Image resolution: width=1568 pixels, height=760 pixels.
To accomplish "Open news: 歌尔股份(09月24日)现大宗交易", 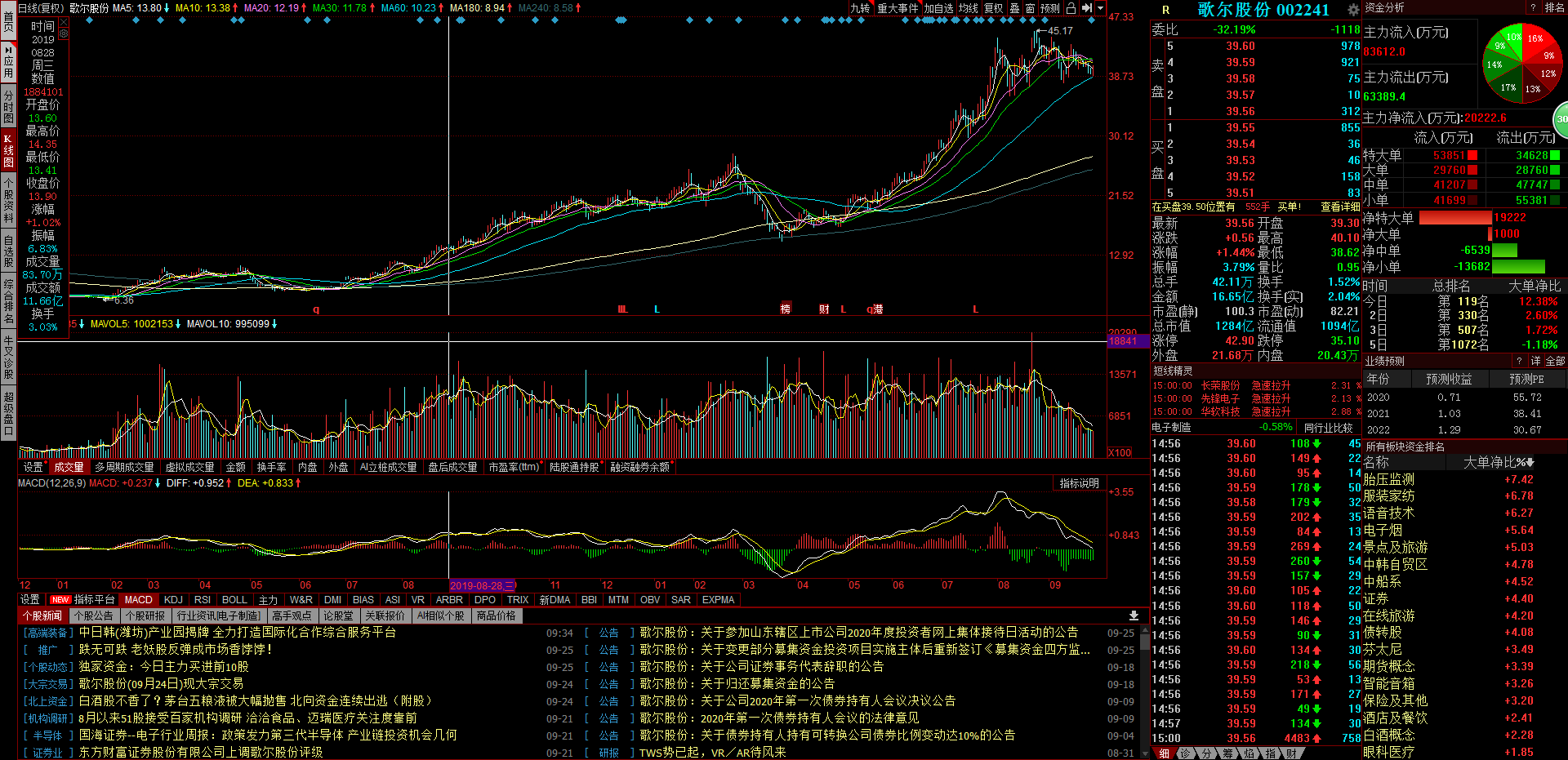I will click(x=161, y=684).
